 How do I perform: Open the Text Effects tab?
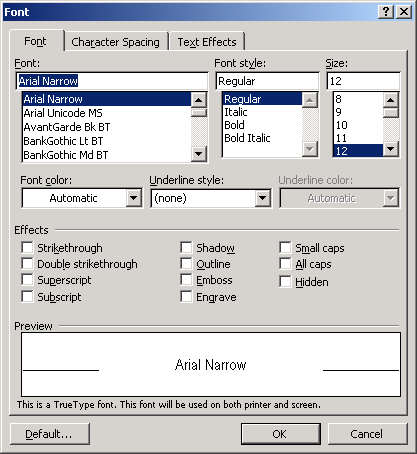pos(207,42)
